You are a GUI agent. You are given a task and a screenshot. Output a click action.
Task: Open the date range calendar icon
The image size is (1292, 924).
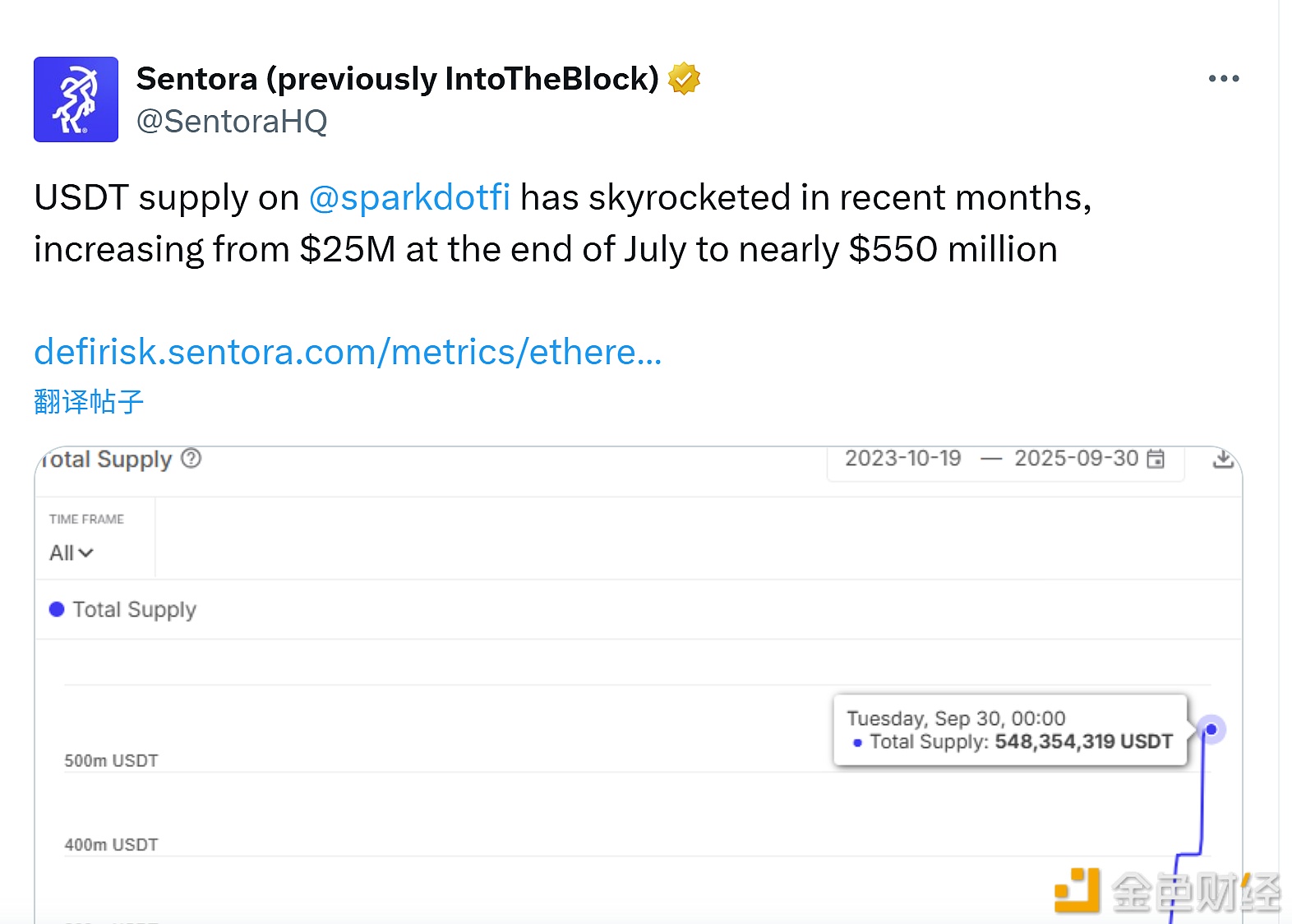pos(1156,459)
